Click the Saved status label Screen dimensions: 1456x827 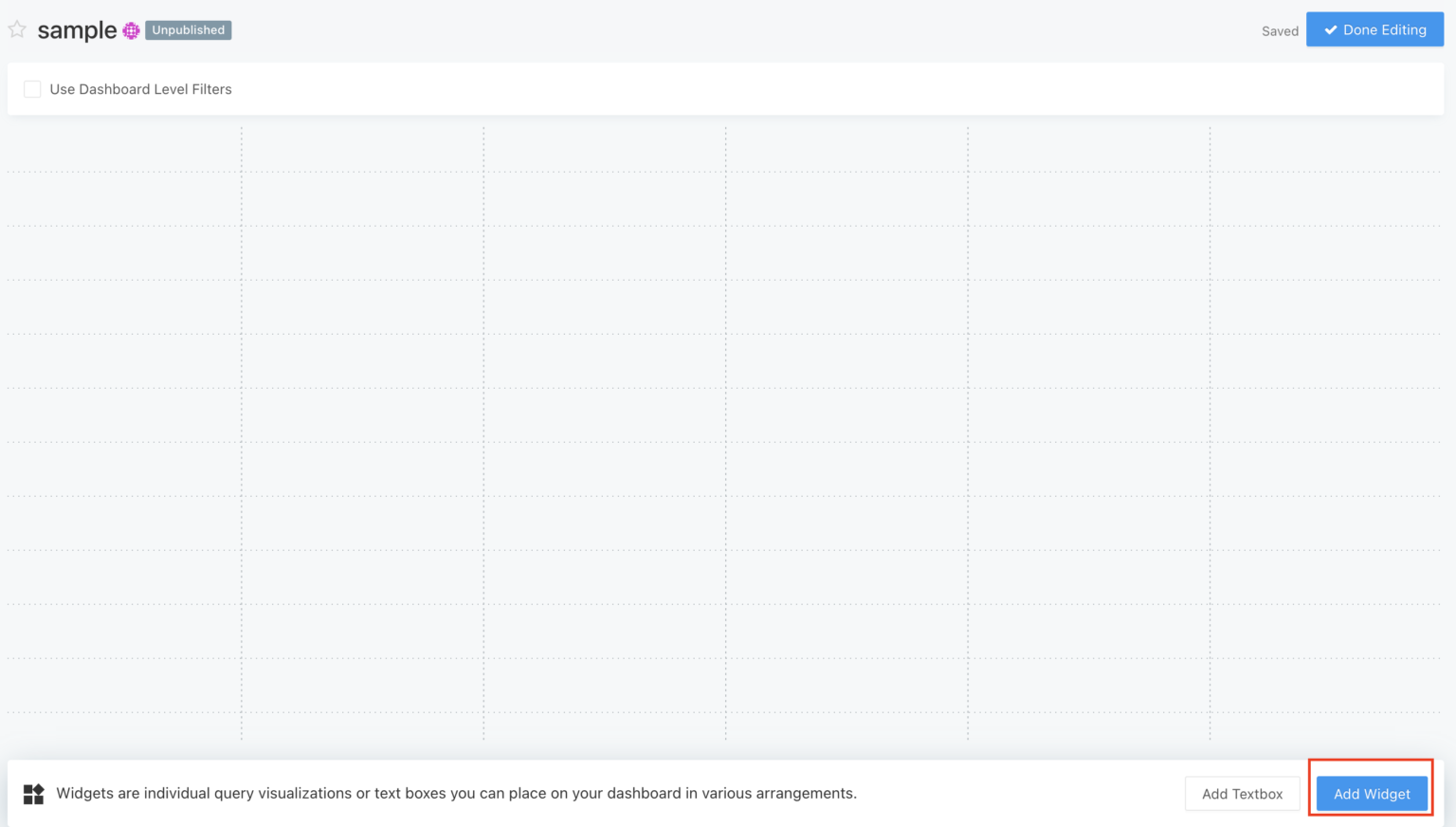click(1280, 31)
